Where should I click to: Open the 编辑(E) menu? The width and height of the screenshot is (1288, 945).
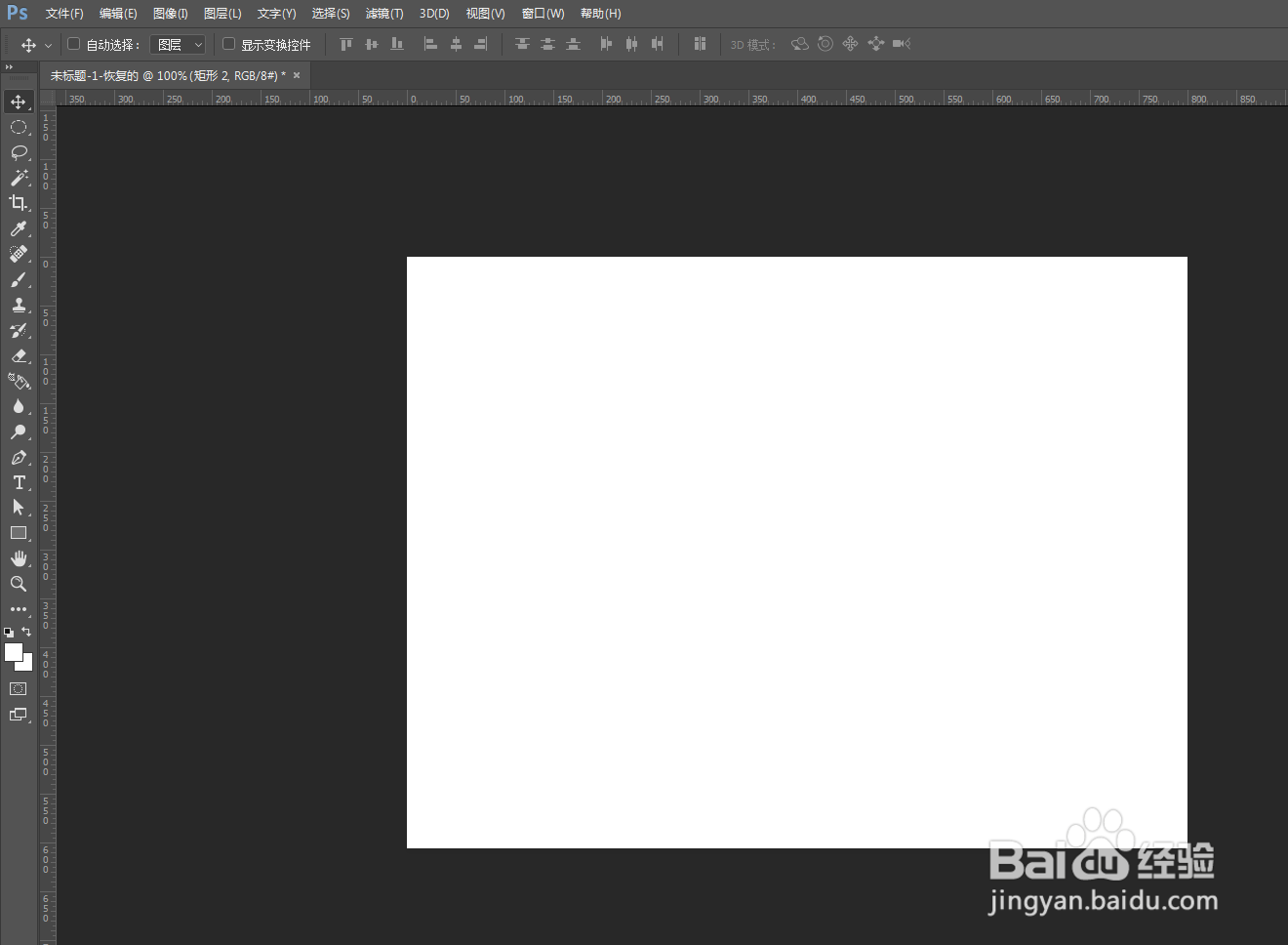[118, 14]
